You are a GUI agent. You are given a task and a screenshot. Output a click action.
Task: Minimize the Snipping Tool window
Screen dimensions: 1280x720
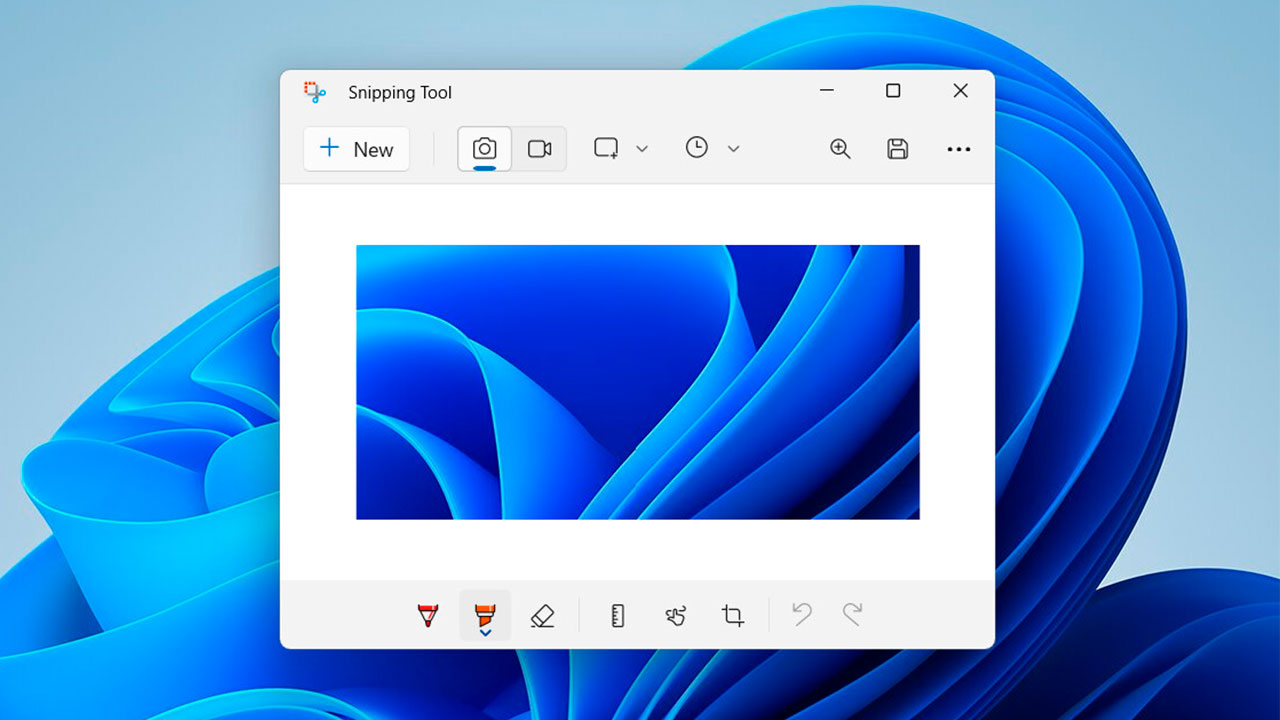827,91
